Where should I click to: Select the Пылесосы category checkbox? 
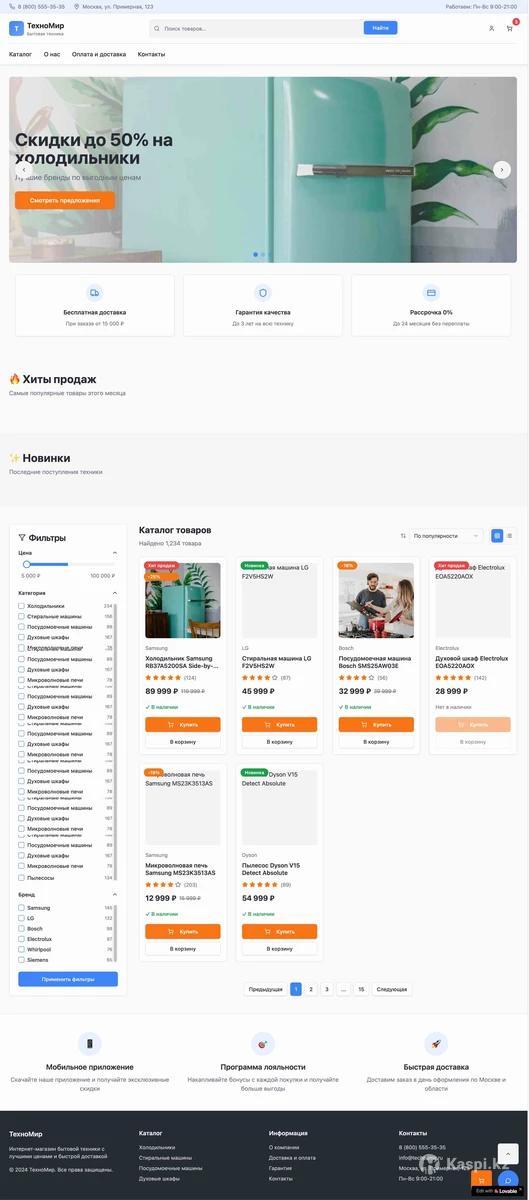(x=21, y=877)
